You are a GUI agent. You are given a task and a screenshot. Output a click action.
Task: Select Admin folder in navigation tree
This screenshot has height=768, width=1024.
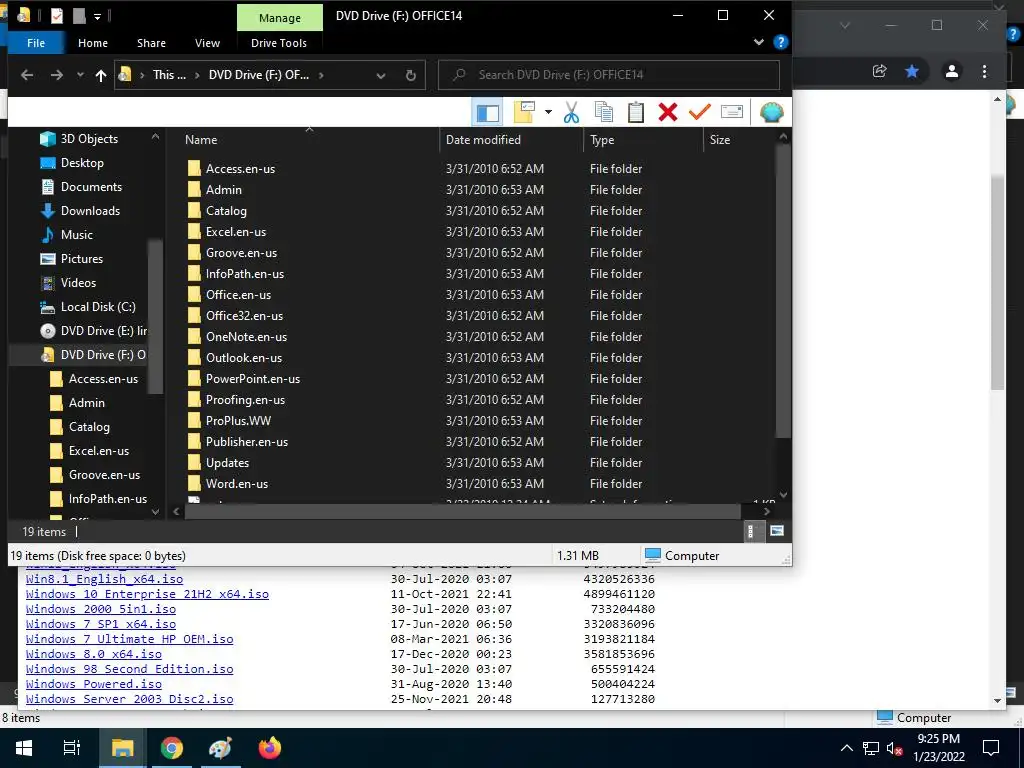[x=86, y=403]
